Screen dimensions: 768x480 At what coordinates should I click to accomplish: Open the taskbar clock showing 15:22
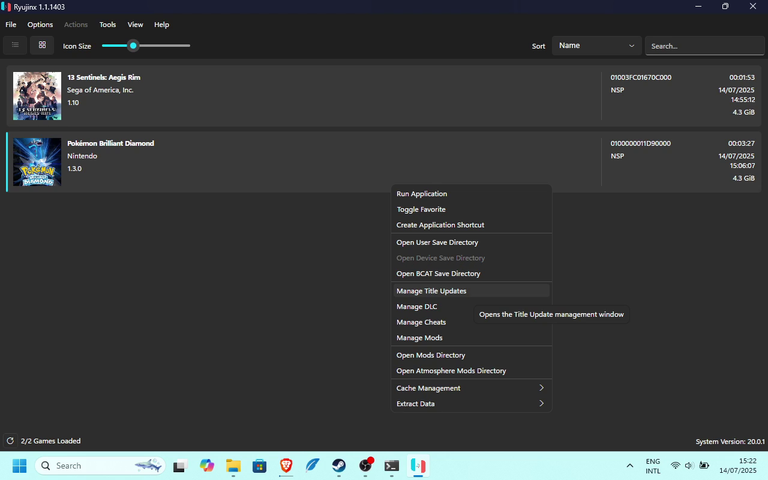[x=737, y=466]
